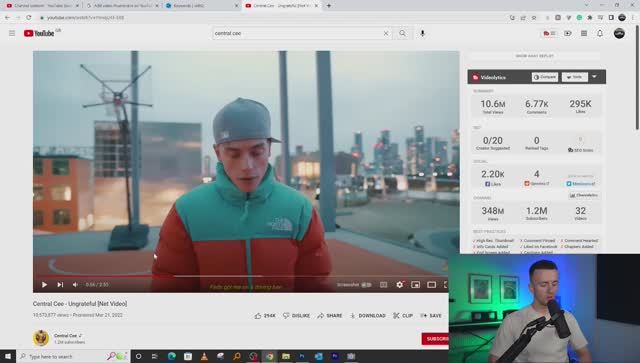Image resolution: width=640 pixels, height=363 pixels.
Task: Search with voice microphone
Action: (x=422, y=33)
